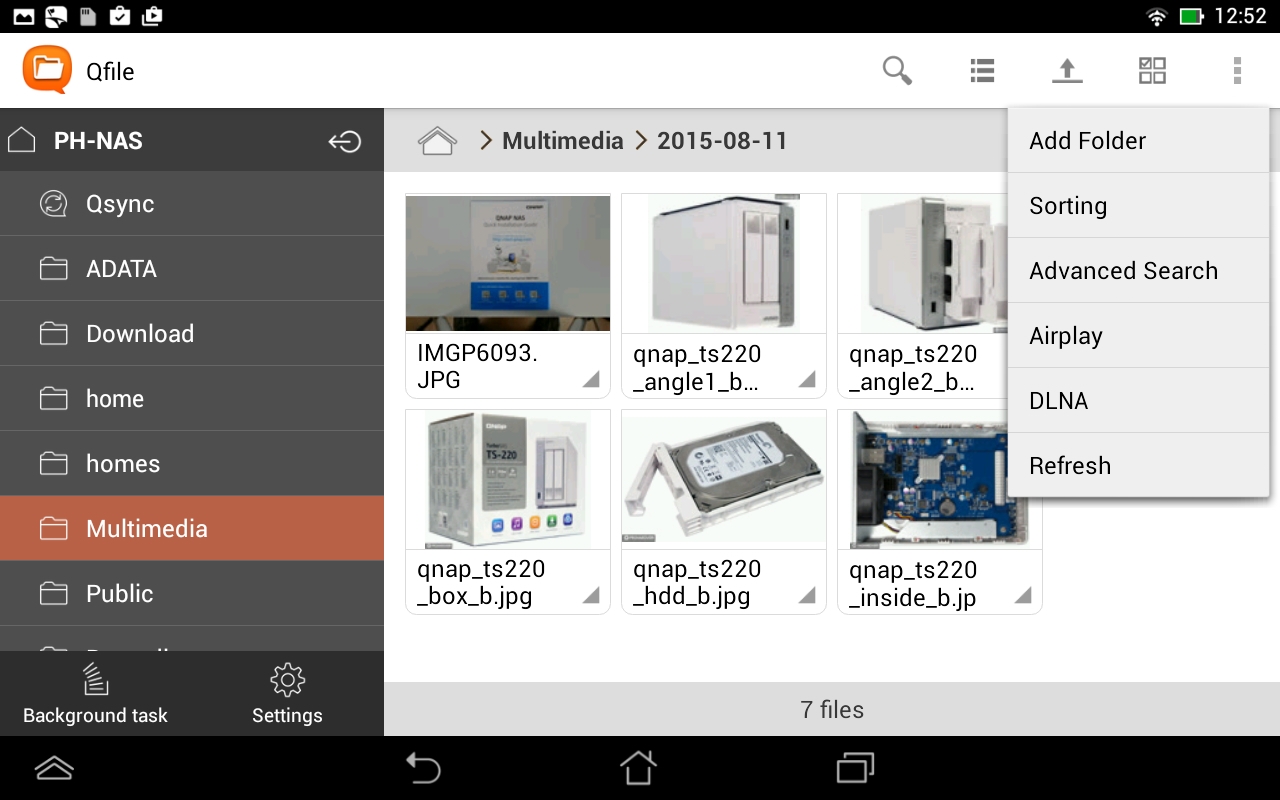Choose Sorting from overflow menu
The height and width of the screenshot is (800, 1280).
[1138, 206]
